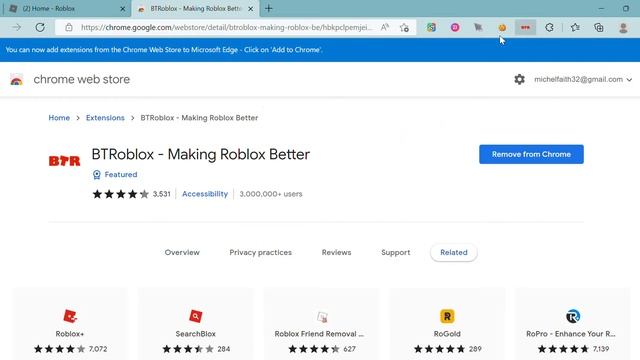The image size is (640, 360).
Task: Open Roblox Friend Removal extension icon
Action: (x=322, y=317)
